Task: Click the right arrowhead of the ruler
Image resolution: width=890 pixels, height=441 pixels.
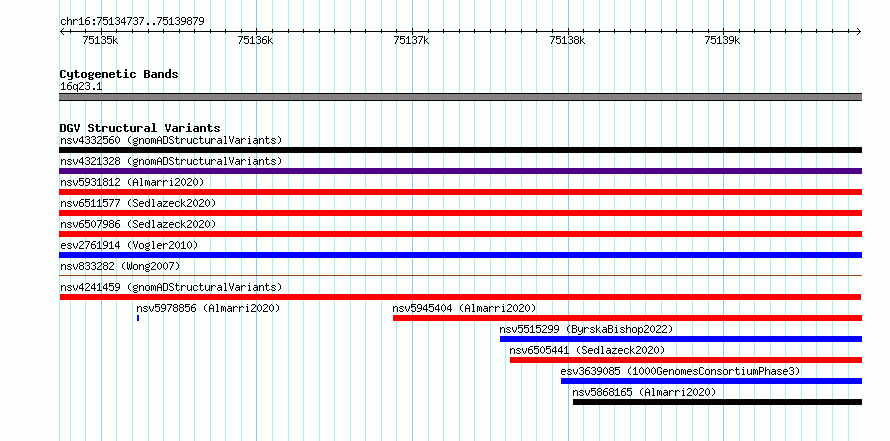Action: (859, 31)
